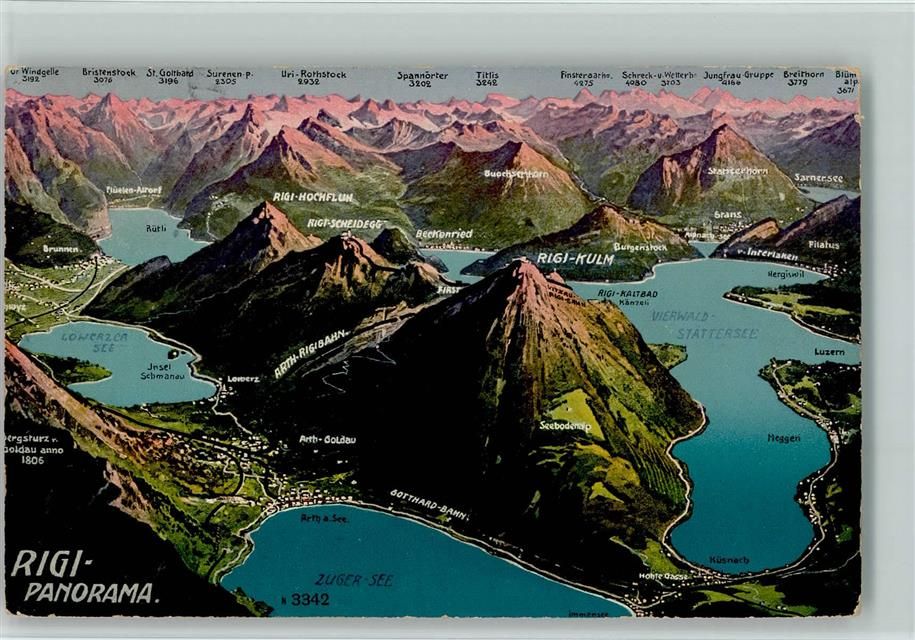Click the Titlis 3242 label
The image size is (915, 640).
(x=487, y=79)
